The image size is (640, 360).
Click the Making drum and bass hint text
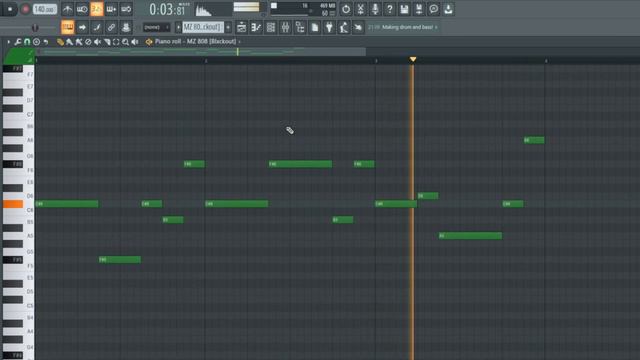[407, 27]
